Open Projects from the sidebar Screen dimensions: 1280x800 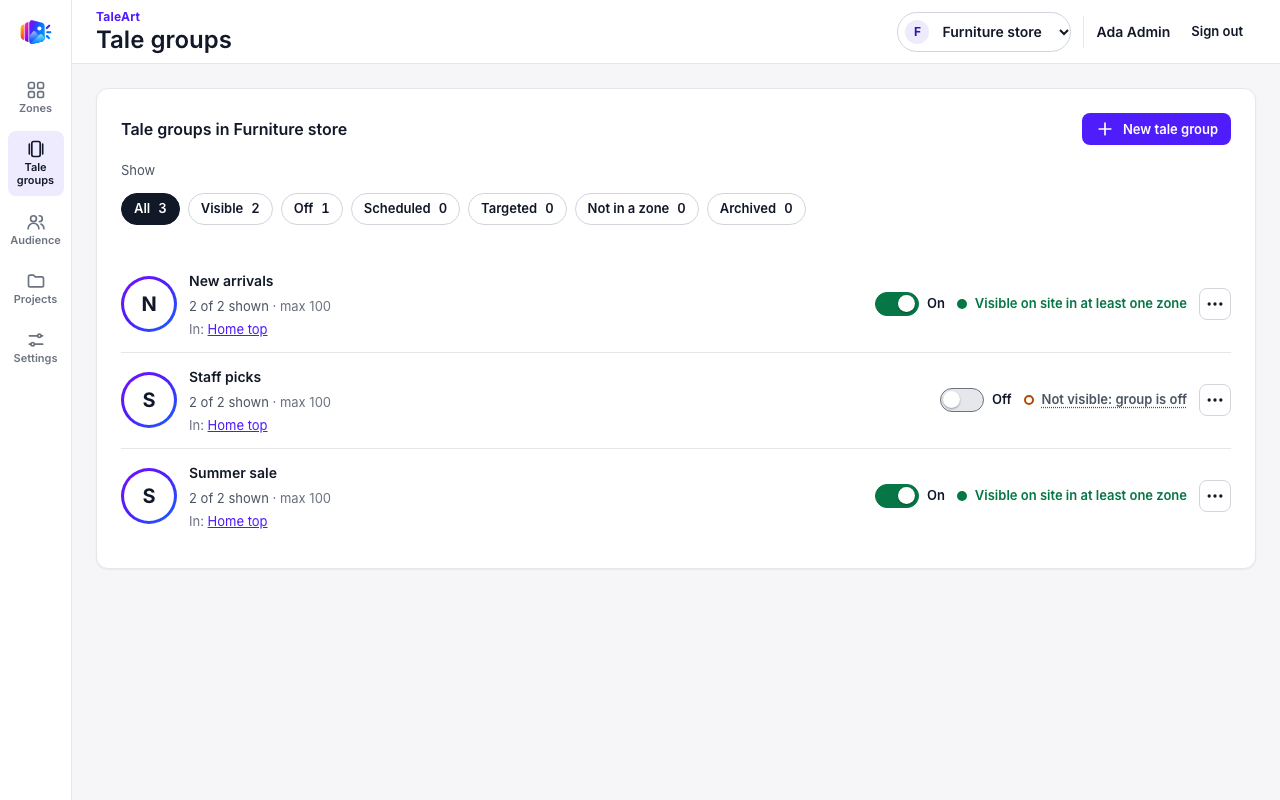[35, 288]
